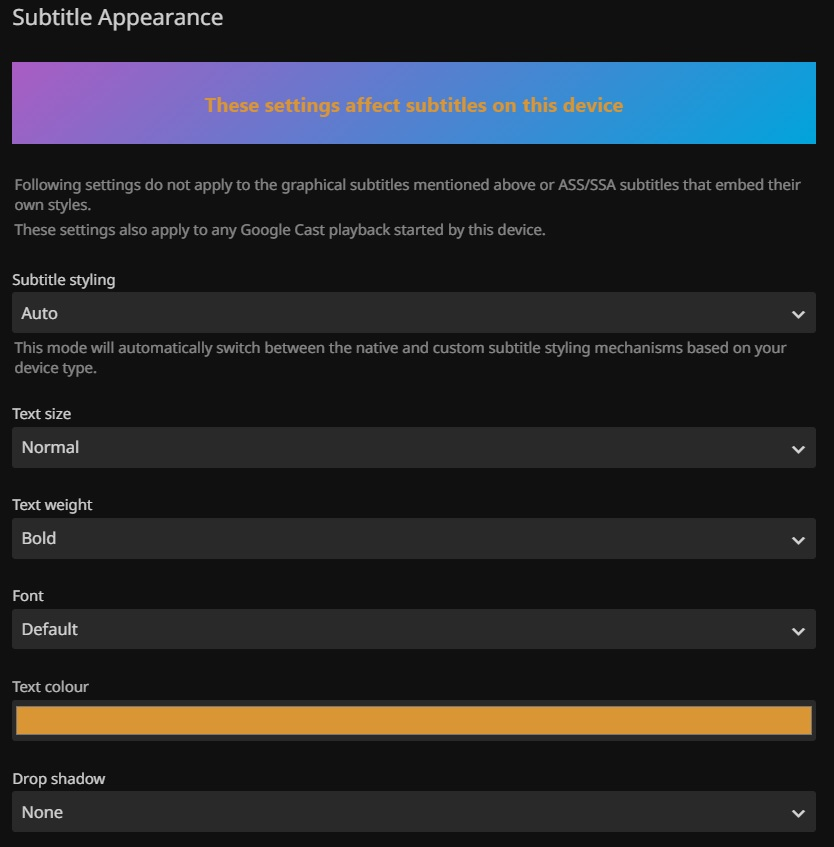
Task: Click the chevron arrow on Drop shadow
Action: point(798,813)
